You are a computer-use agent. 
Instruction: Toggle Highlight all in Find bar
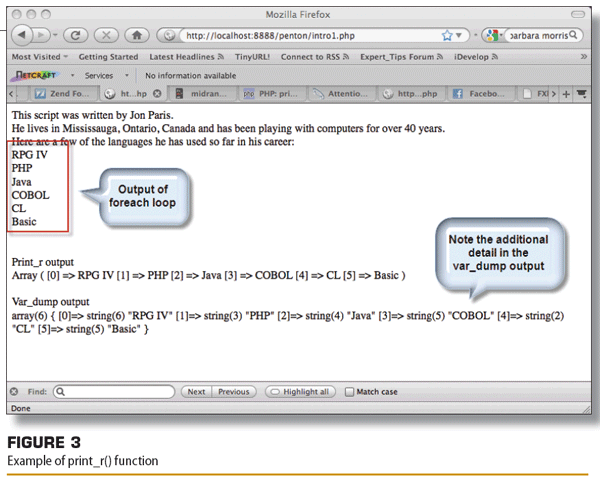pos(300,392)
